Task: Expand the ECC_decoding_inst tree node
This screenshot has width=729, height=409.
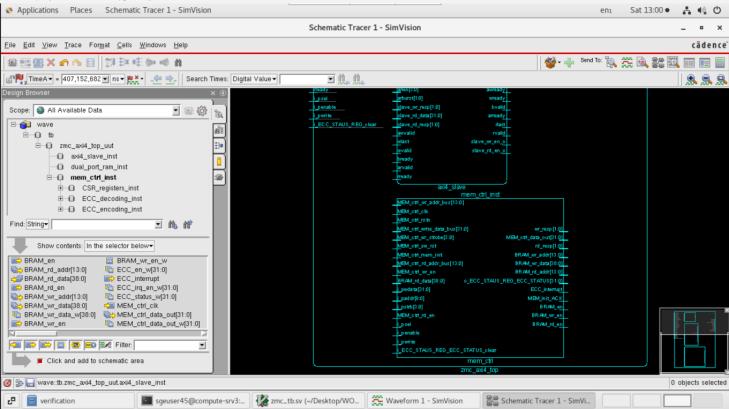Action: coord(60,199)
